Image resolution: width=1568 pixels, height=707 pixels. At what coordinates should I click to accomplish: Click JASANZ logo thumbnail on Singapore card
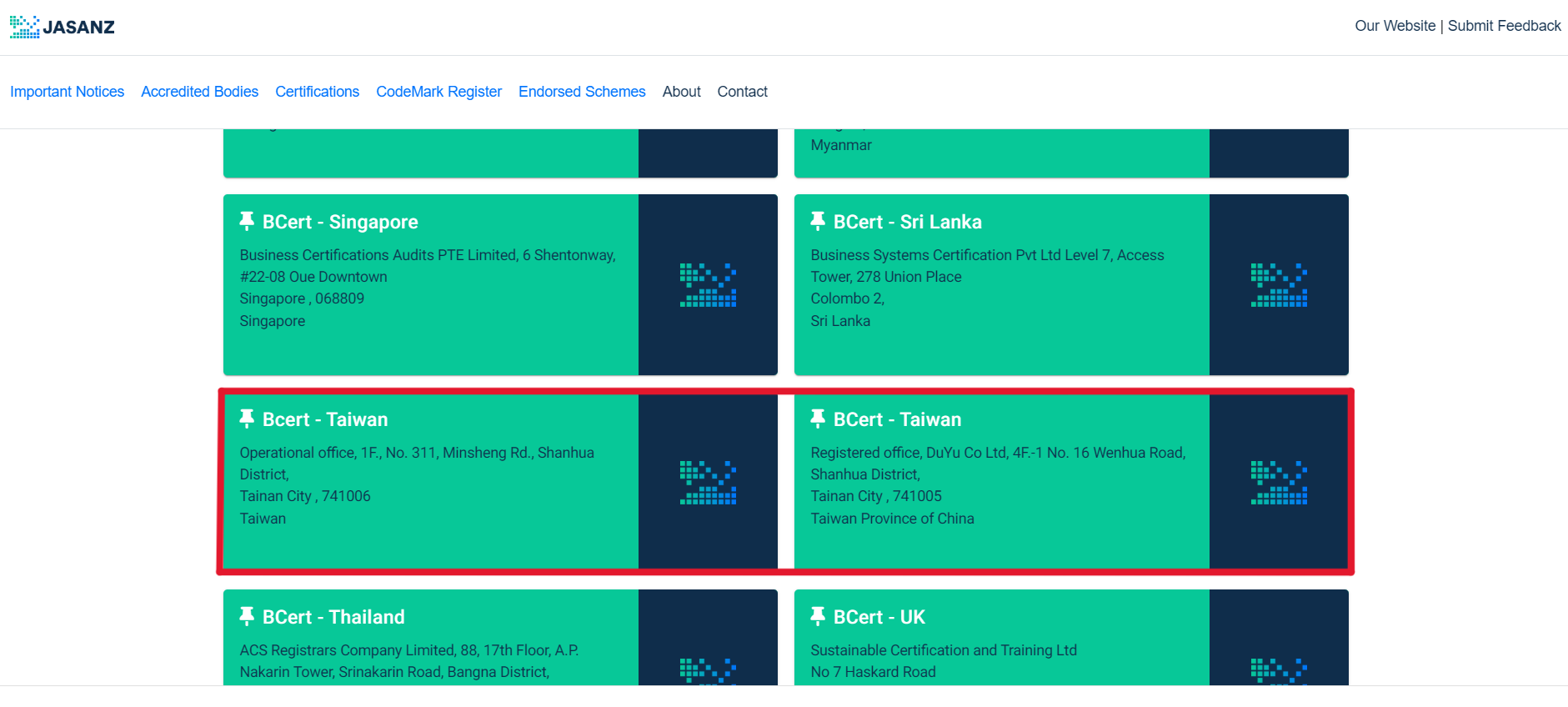(x=708, y=285)
